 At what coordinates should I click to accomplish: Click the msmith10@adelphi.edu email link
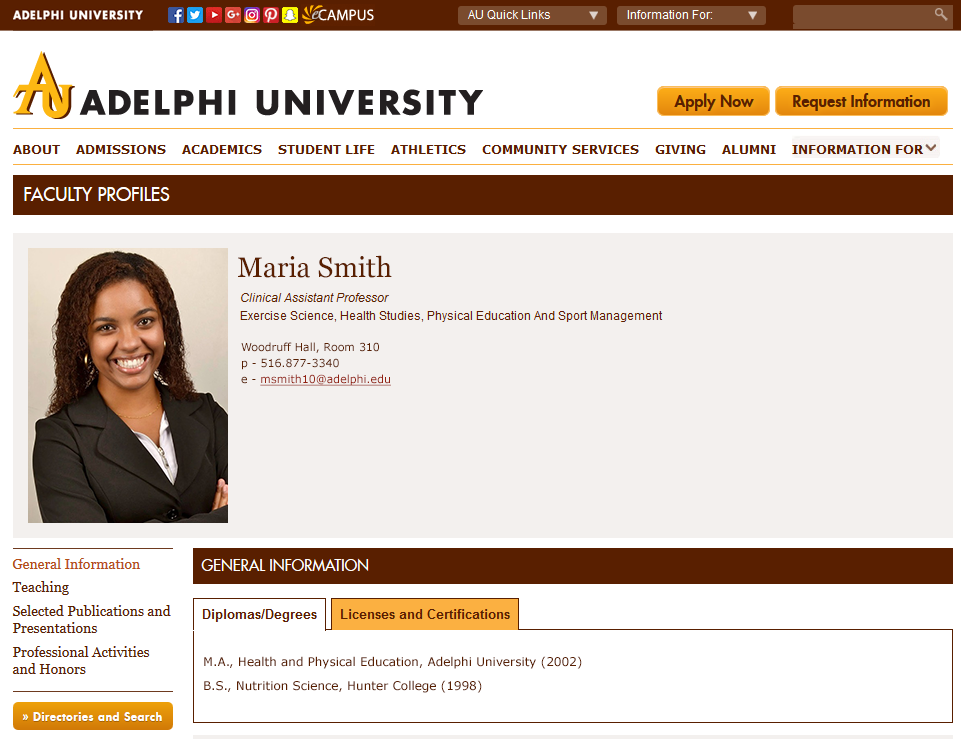(325, 380)
